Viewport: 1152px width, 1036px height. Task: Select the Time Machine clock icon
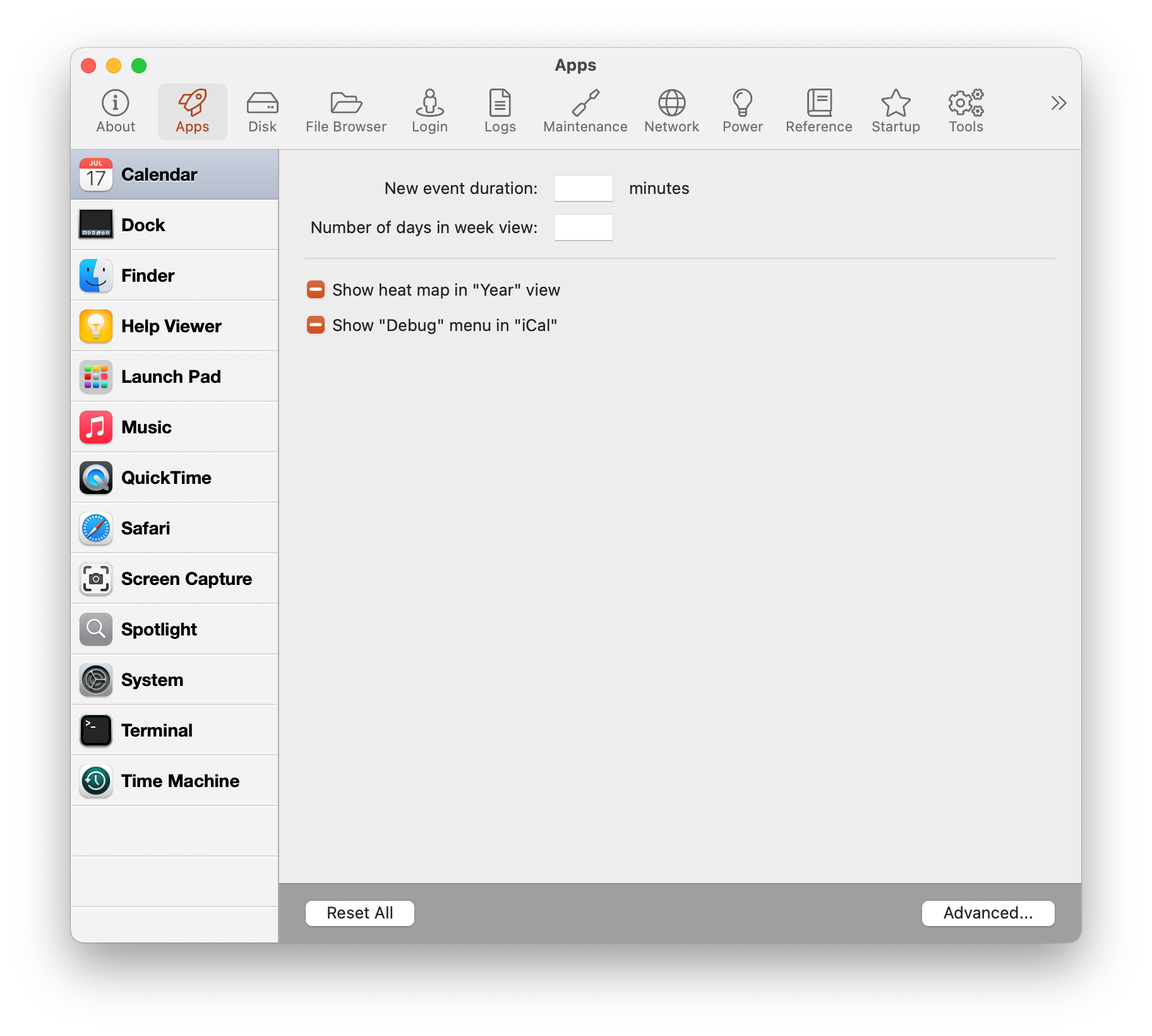pos(96,781)
